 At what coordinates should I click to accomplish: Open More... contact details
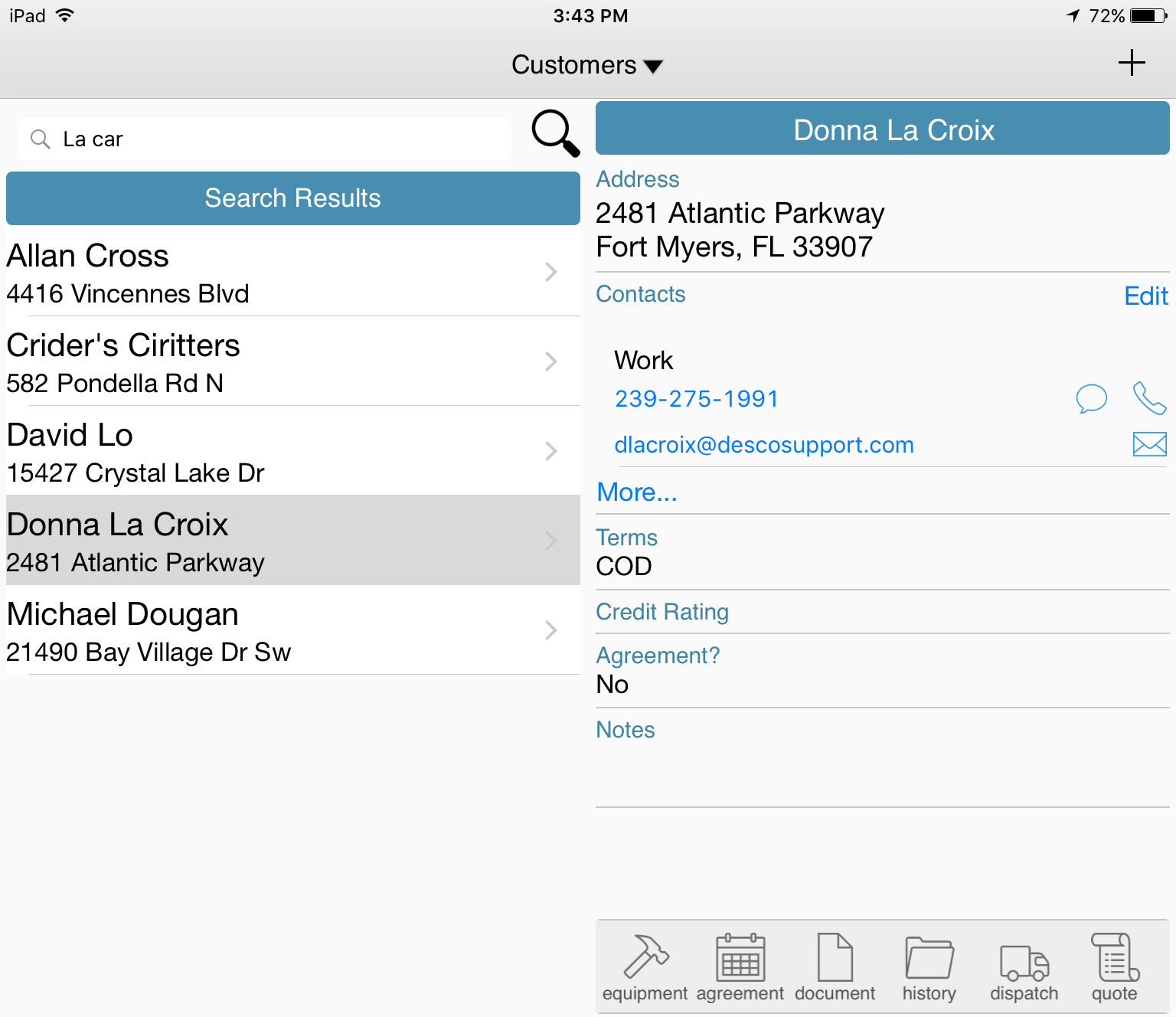[636, 492]
